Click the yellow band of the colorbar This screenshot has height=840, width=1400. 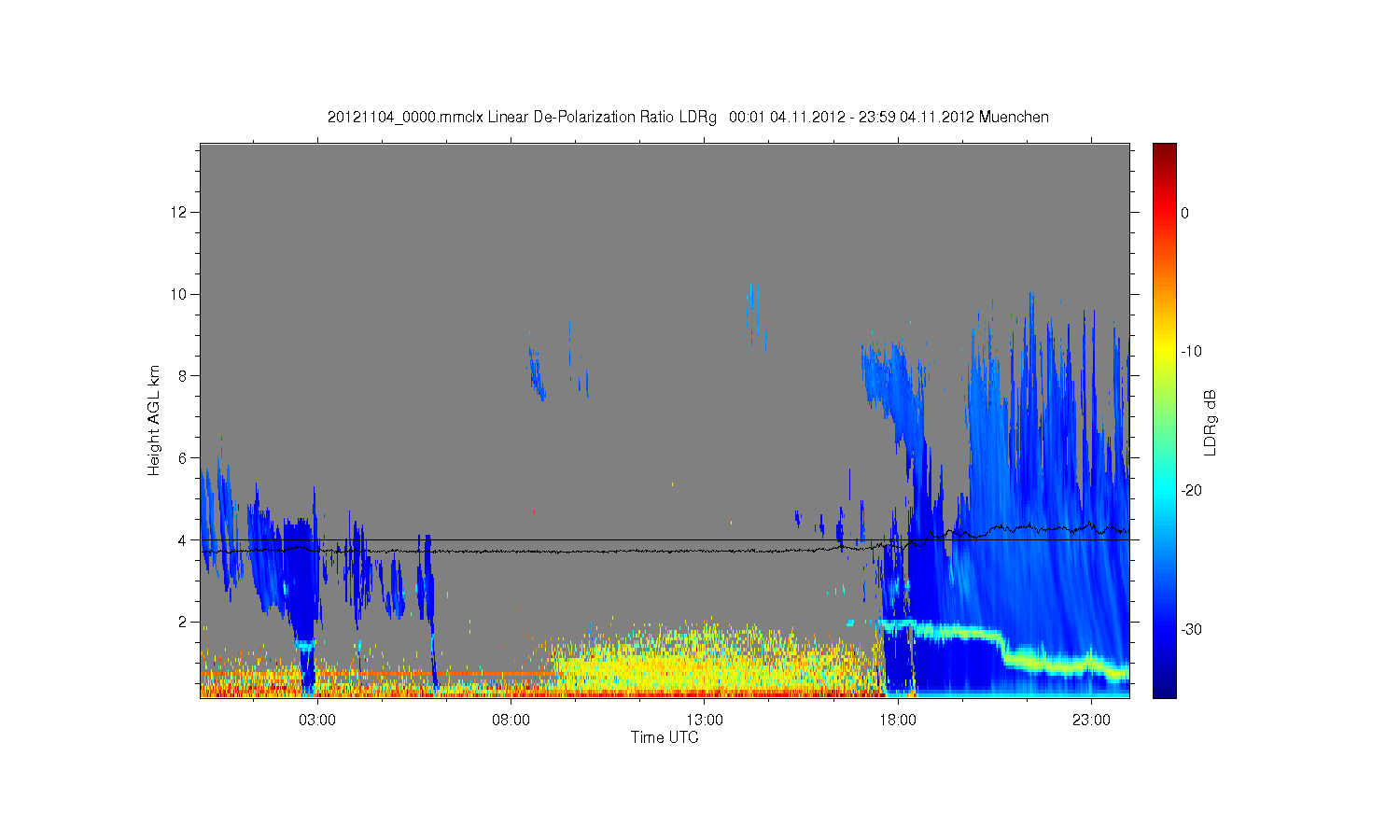click(x=1165, y=352)
